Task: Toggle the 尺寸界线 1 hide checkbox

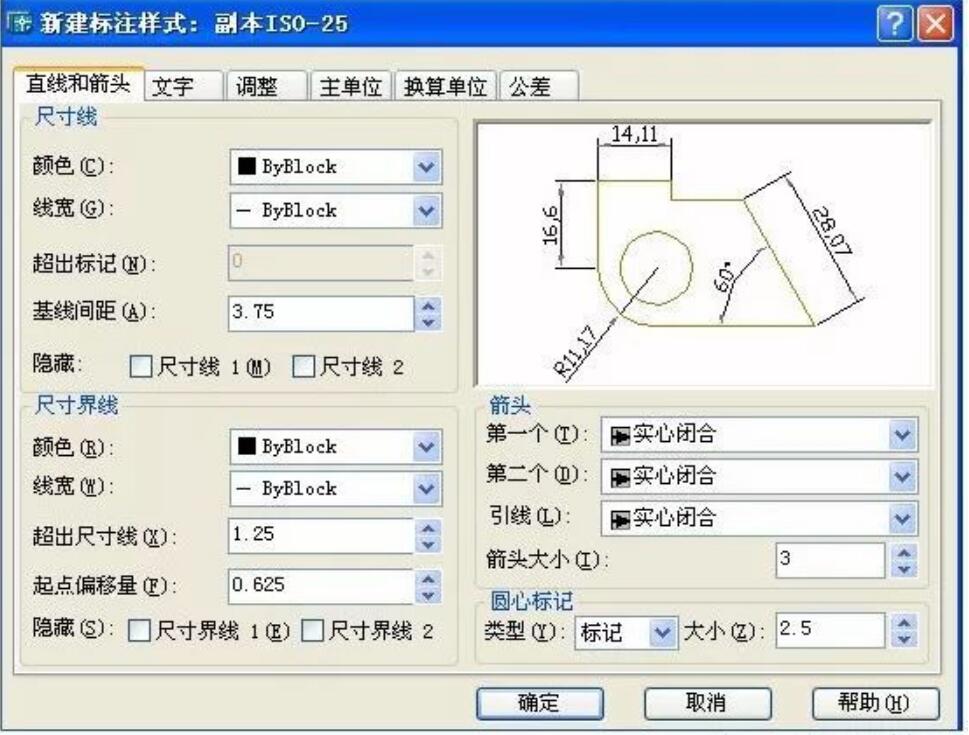Action: (140, 631)
